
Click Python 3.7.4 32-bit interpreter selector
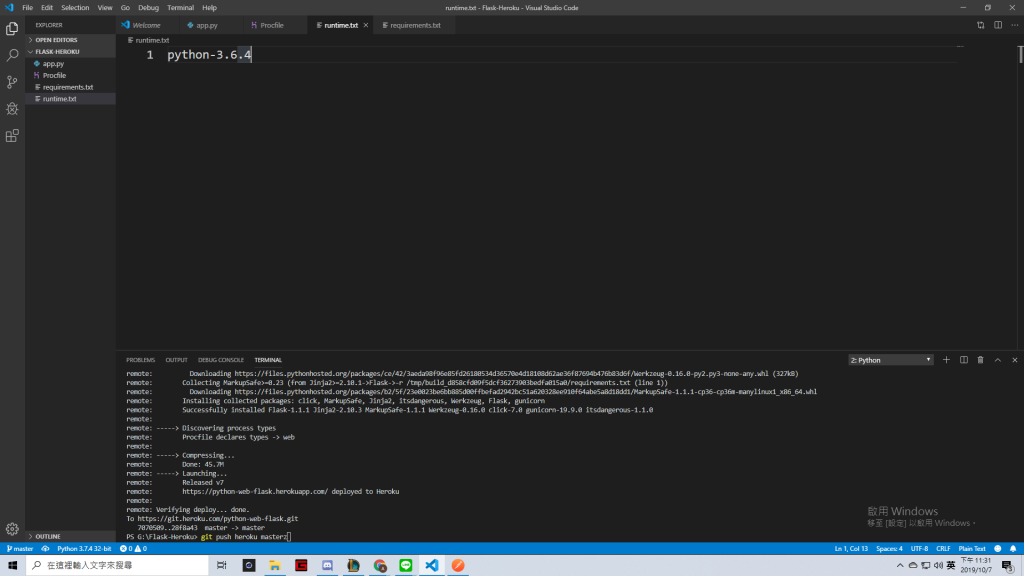(x=84, y=549)
